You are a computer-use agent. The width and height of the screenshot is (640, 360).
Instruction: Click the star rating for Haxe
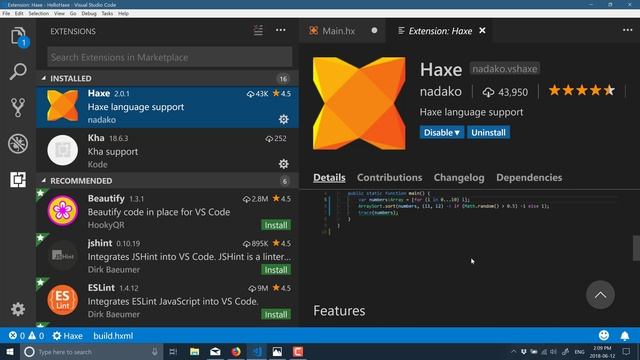tap(582, 90)
